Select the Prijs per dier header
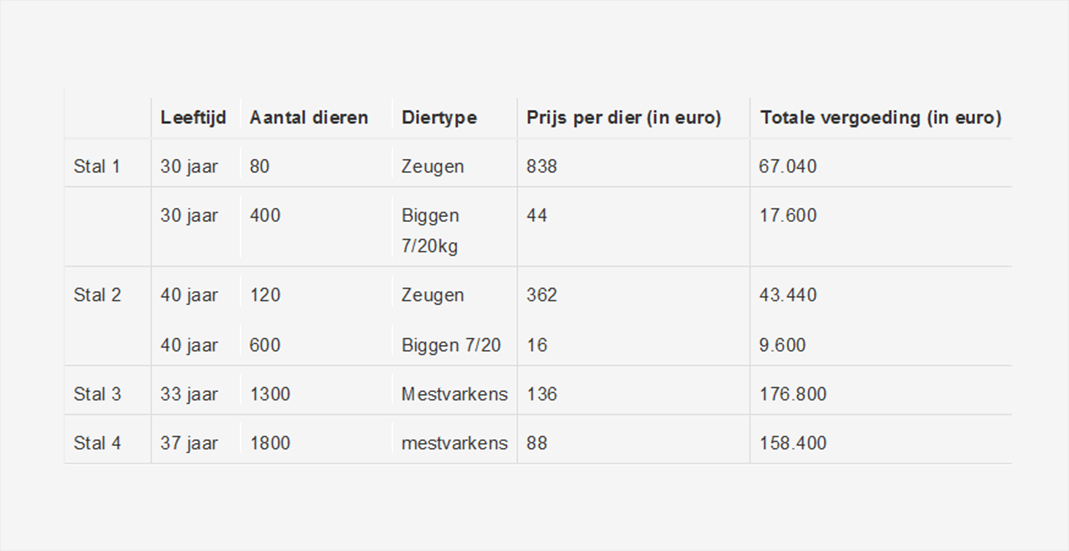 [x=624, y=118]
